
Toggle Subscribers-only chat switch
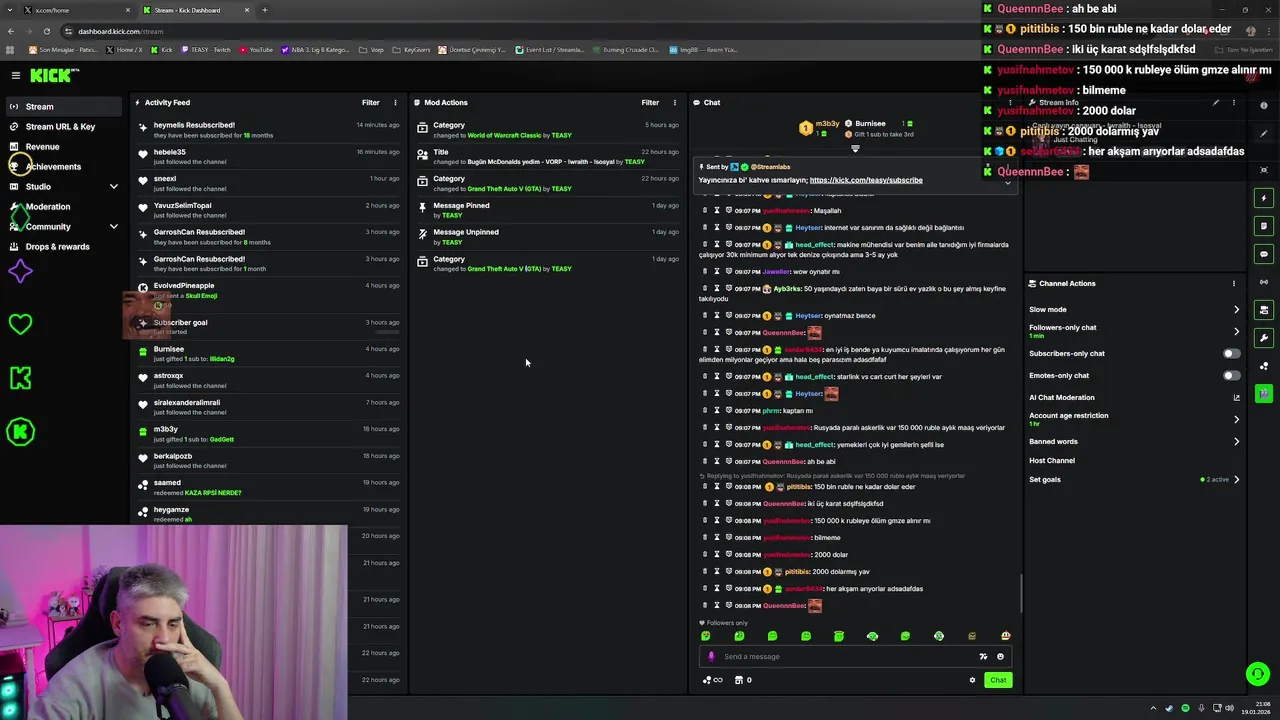(x=1232, y=354)
